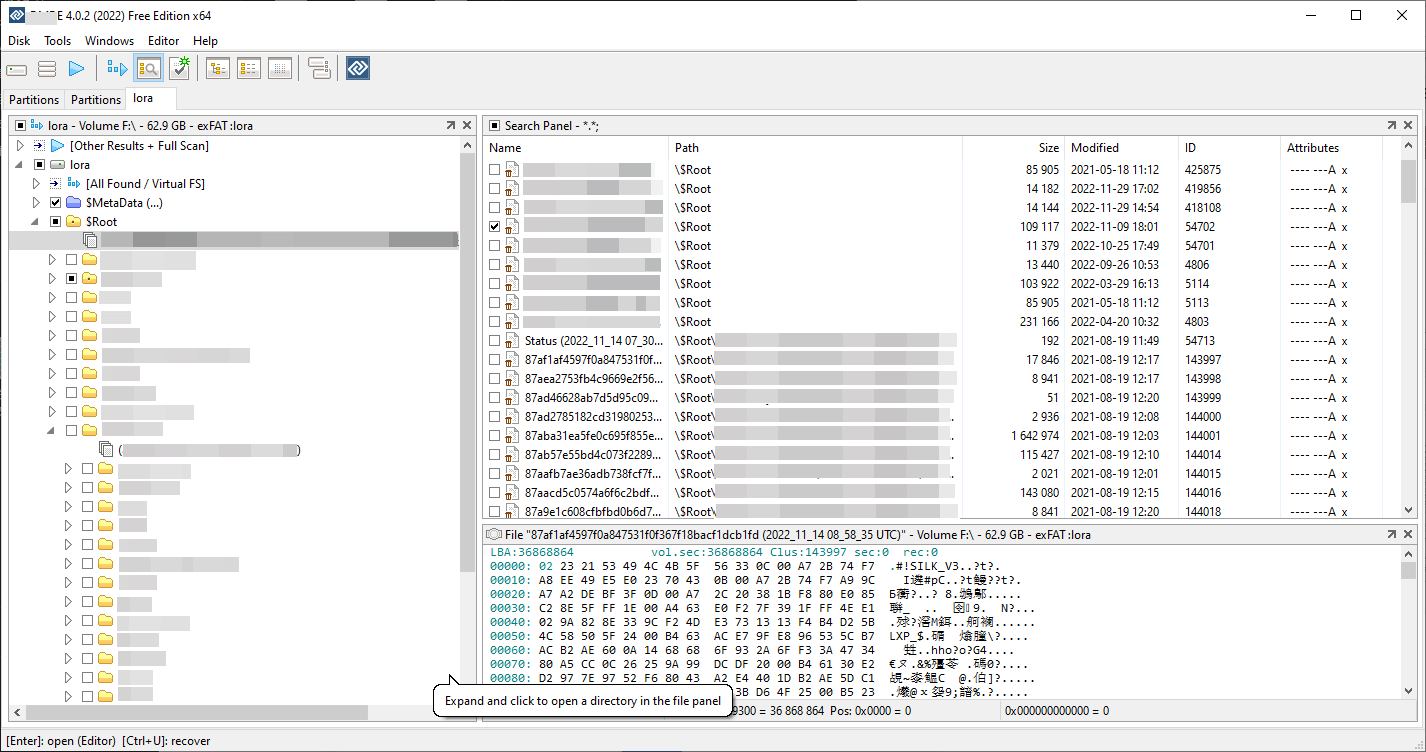Click the stacked disks toolbar icon
This screenshot has width=1426, height=752.
tap(47, 69)
